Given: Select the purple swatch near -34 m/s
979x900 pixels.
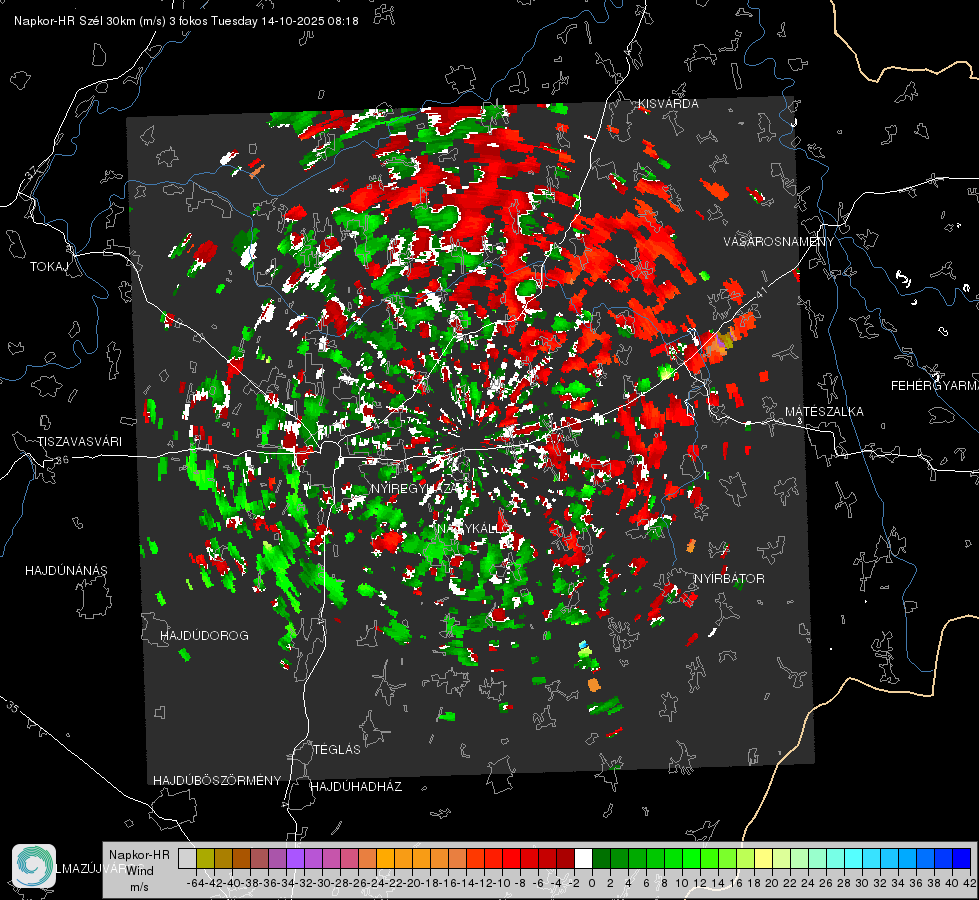Looking at the screenshot, I should [295, 858].
